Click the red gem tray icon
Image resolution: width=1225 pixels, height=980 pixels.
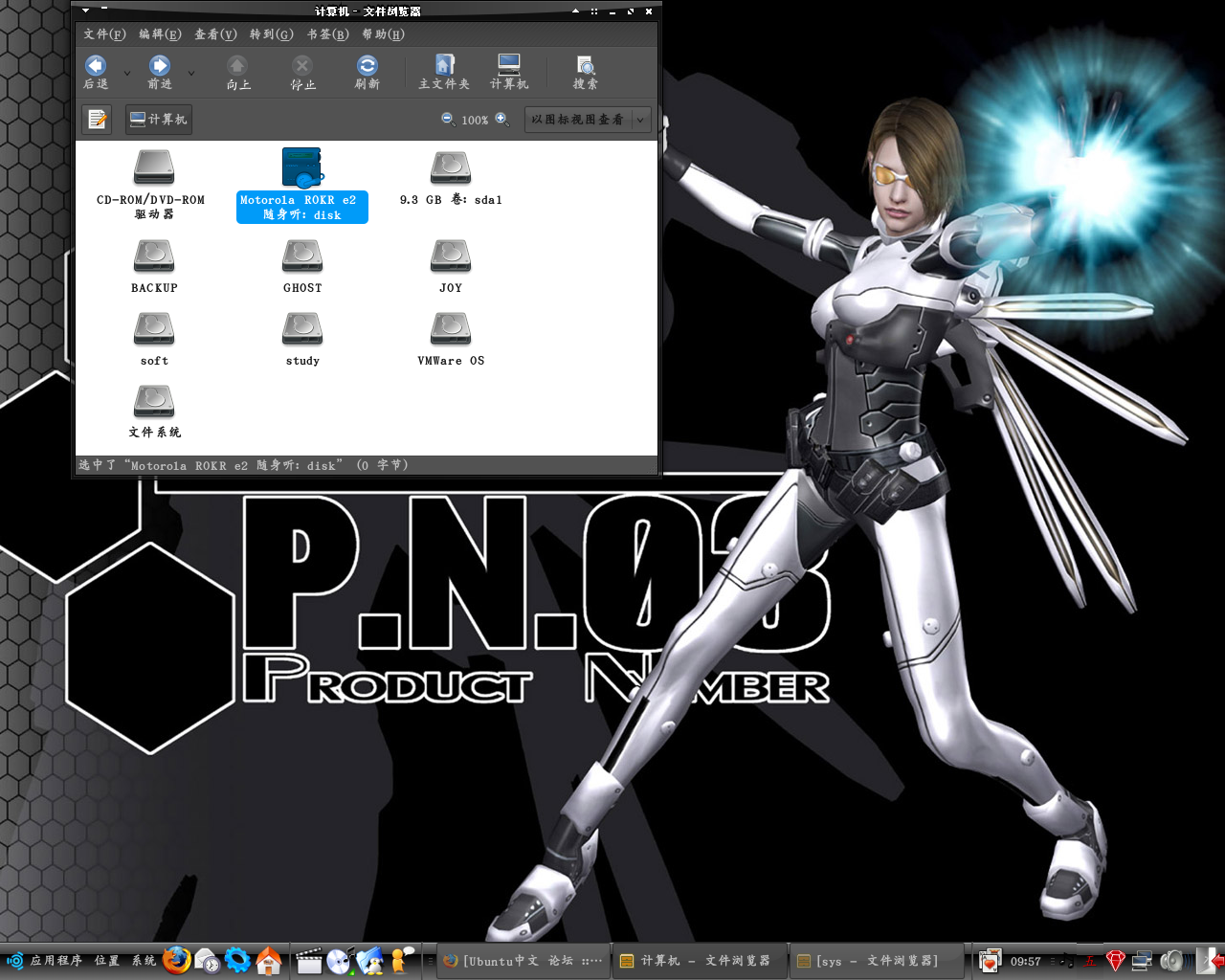1115,960
